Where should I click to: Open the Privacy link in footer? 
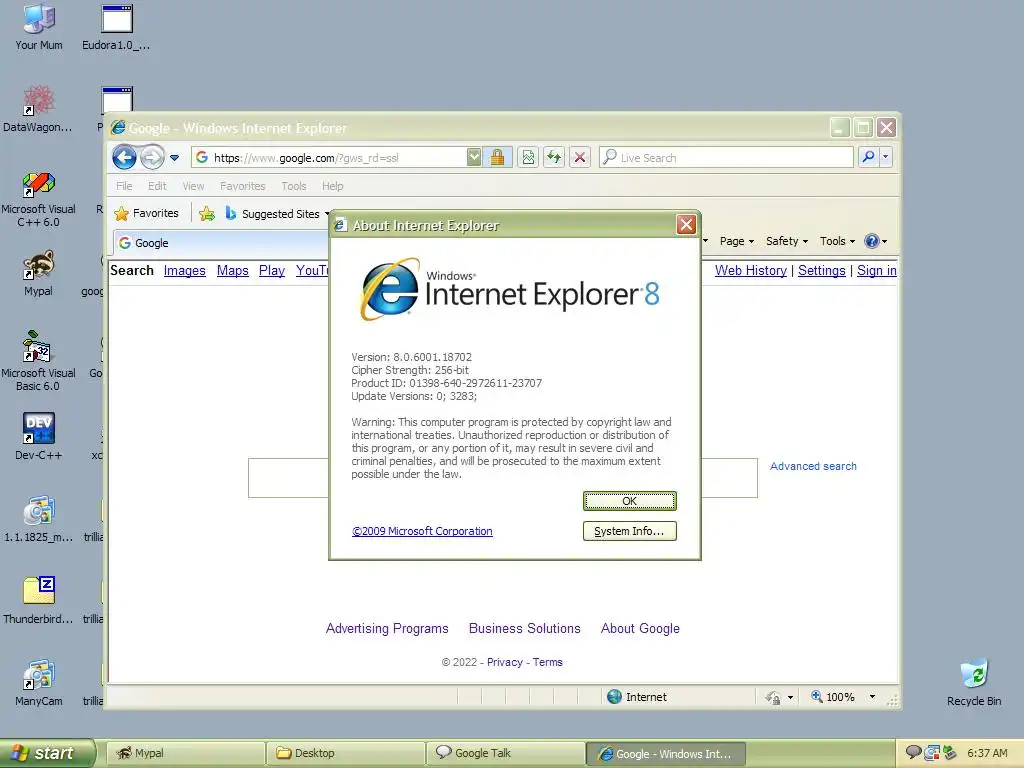(505, 662)
